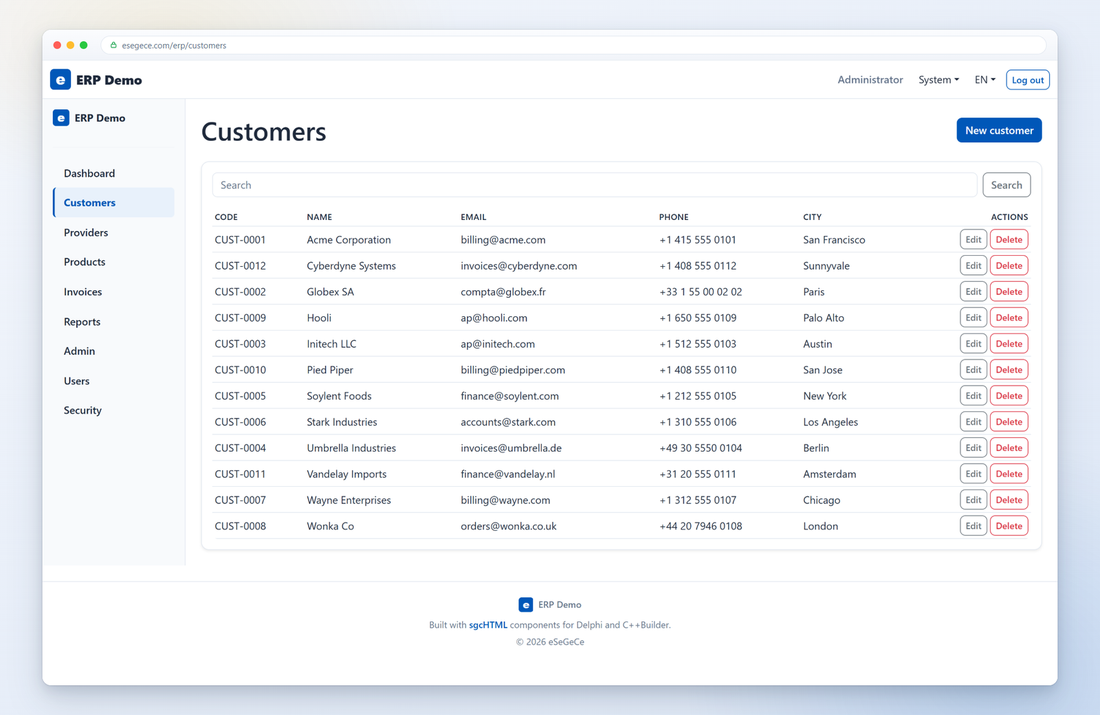Go to Users in the sidebar

click(114, 381)
